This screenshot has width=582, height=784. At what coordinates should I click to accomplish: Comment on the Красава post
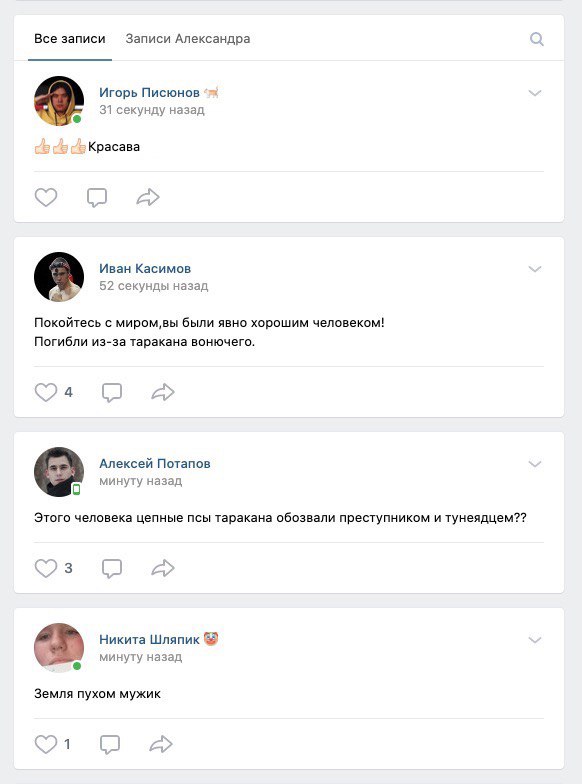[x=96, y=198]
